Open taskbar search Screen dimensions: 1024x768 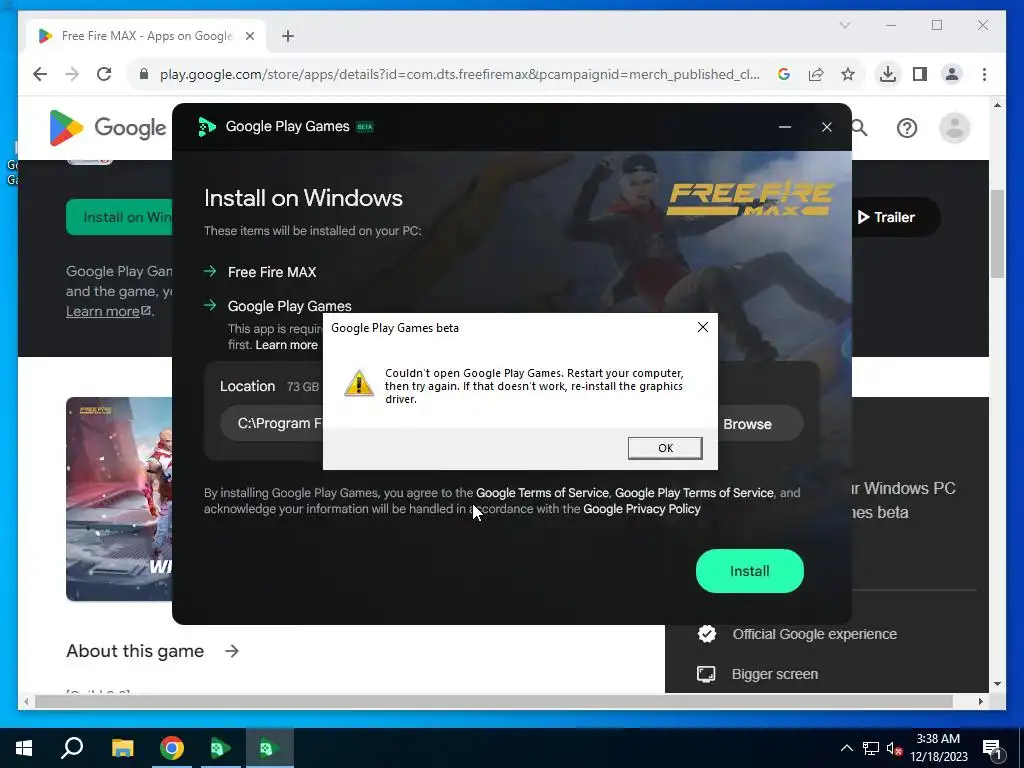click(72, 748)
